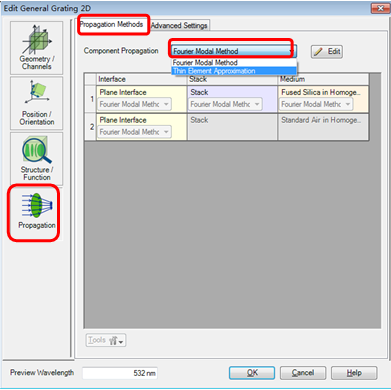Click the pencil Edit button
Viewport: 391px width, 390px height.
point(327,51)
